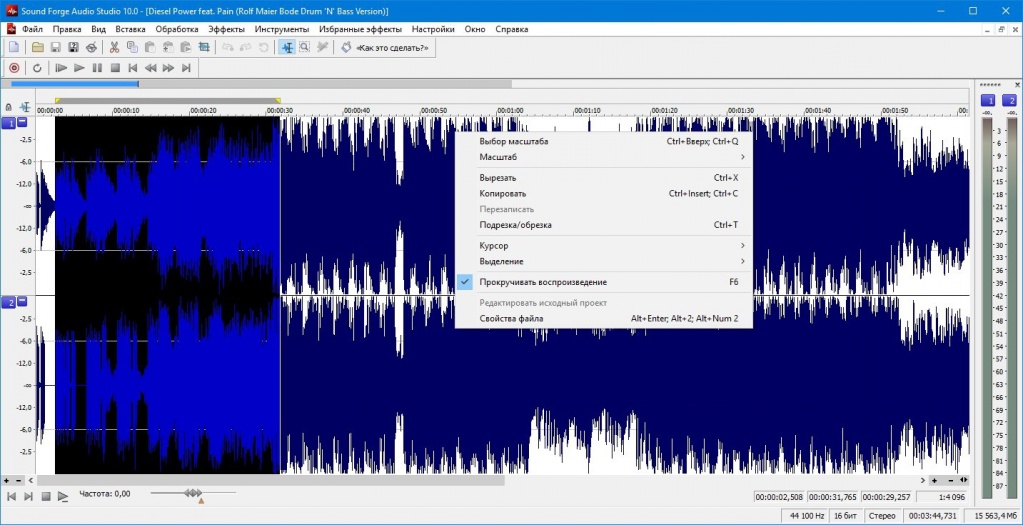Click sample rate 44 100 Hz in status bar
Viewport: 1023px width, 525px height.
click(806, 515)
